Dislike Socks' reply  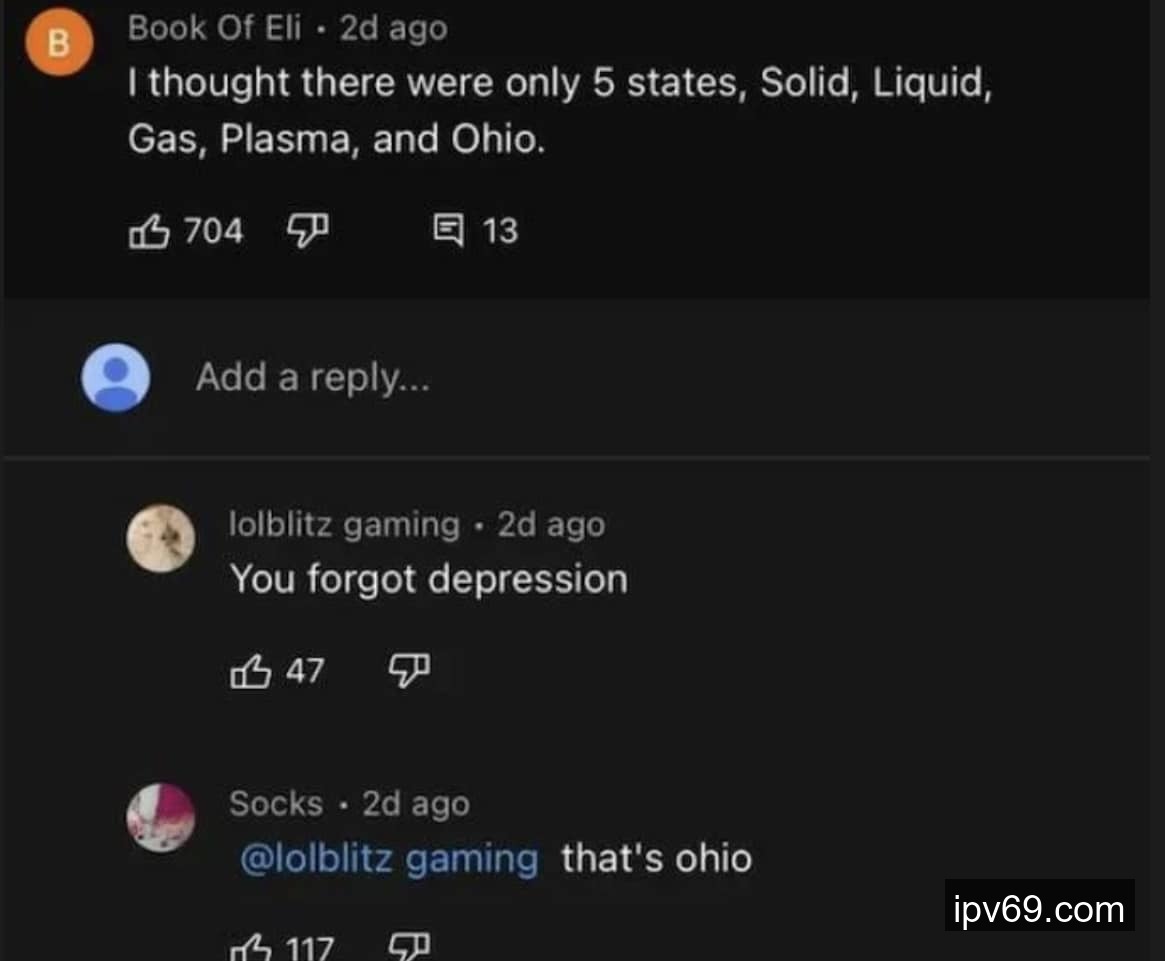coord(409,947)
